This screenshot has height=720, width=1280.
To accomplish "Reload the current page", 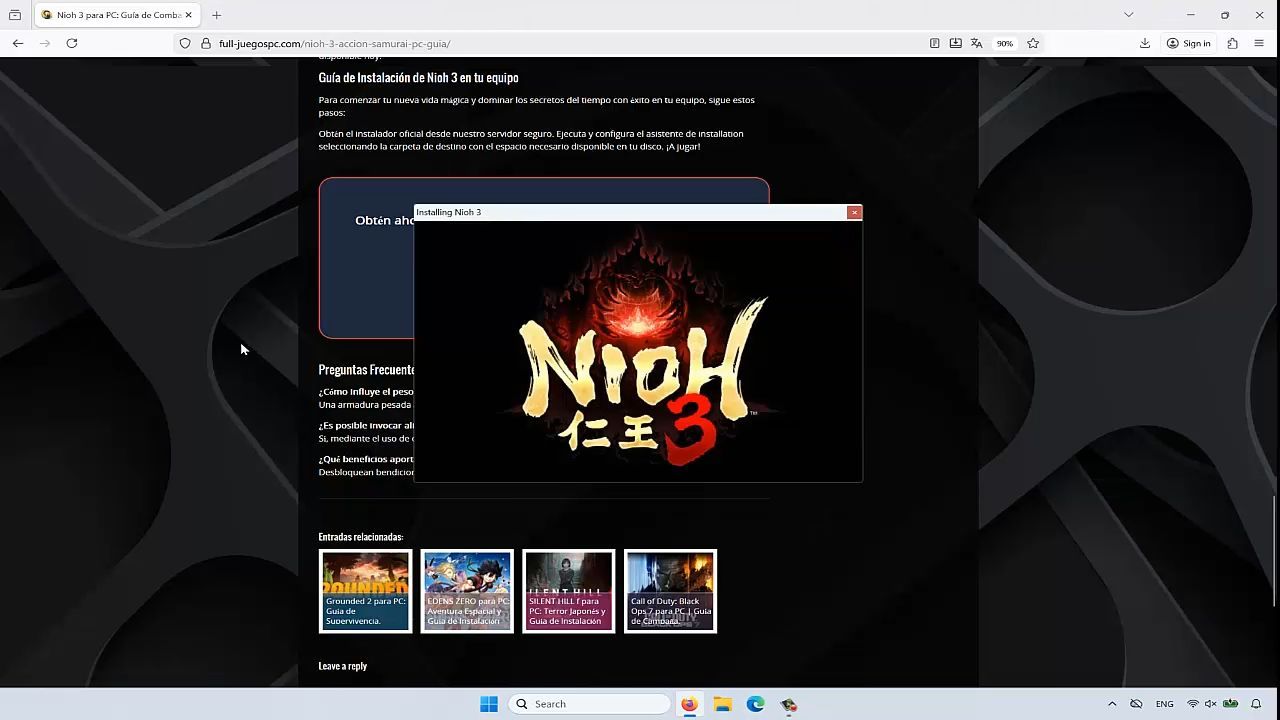I will 72,43.
